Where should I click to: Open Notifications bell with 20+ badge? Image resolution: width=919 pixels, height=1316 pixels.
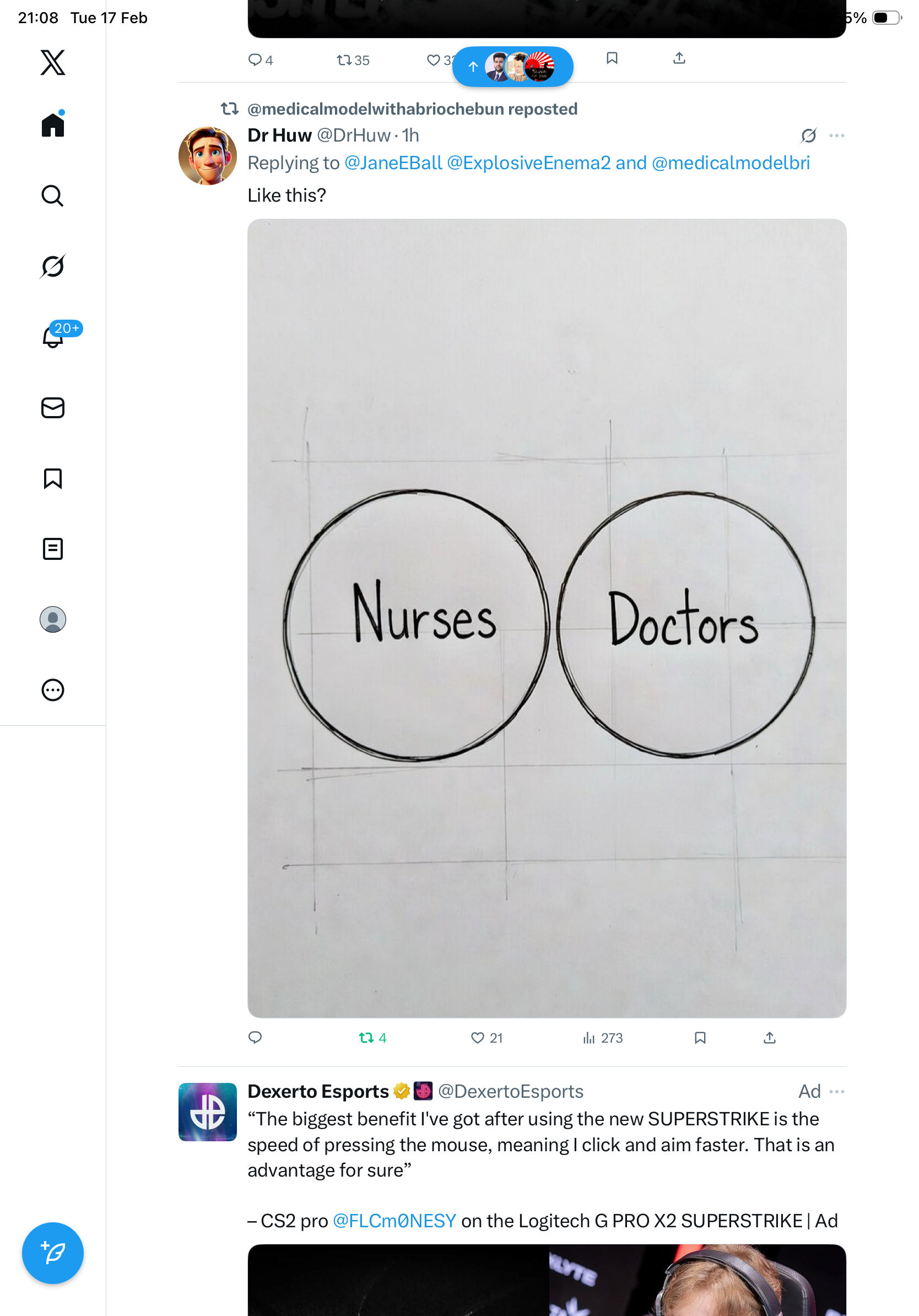pos(53,337)
